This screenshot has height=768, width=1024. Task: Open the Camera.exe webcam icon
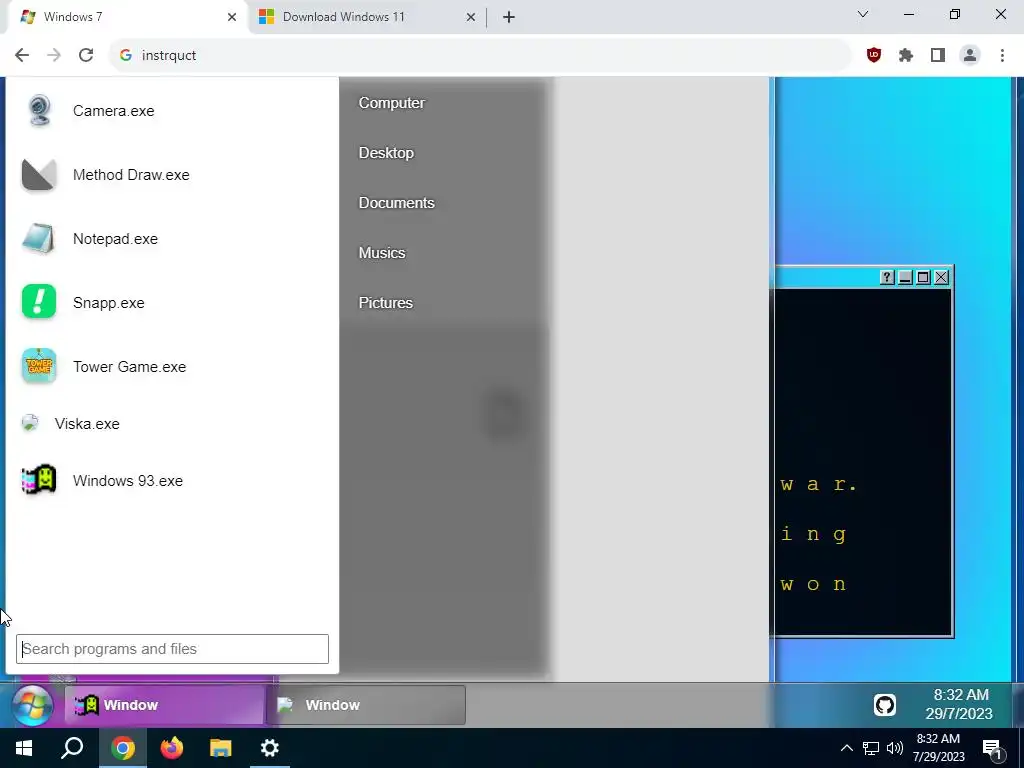[x=39, y=110]
